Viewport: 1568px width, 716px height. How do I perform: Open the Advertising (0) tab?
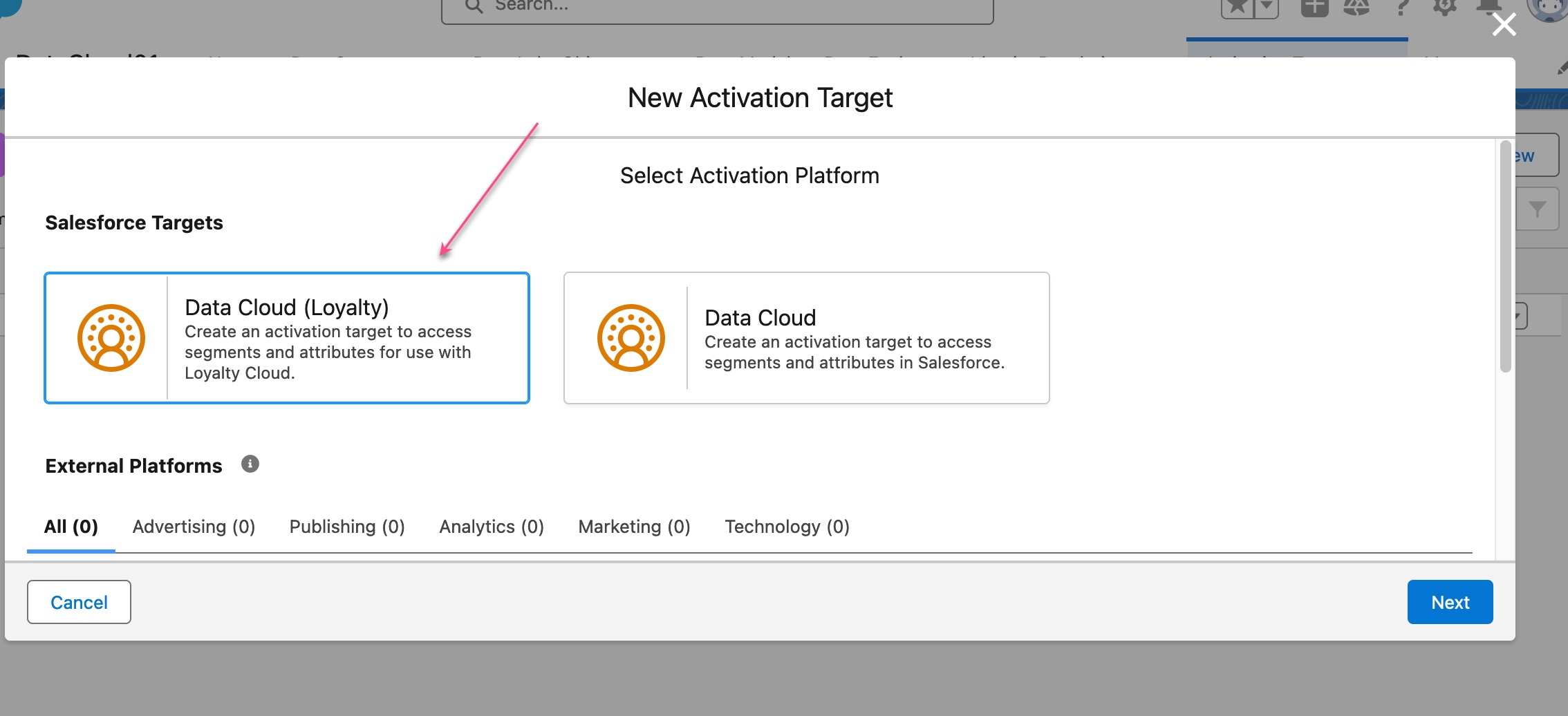pyautogui.click(x=194, y=527)
